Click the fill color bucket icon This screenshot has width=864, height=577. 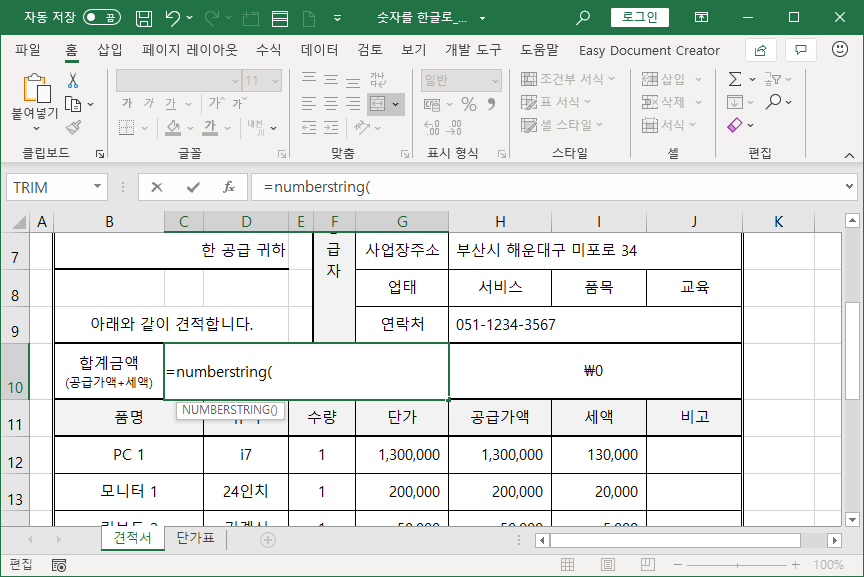tap(173, 127)
